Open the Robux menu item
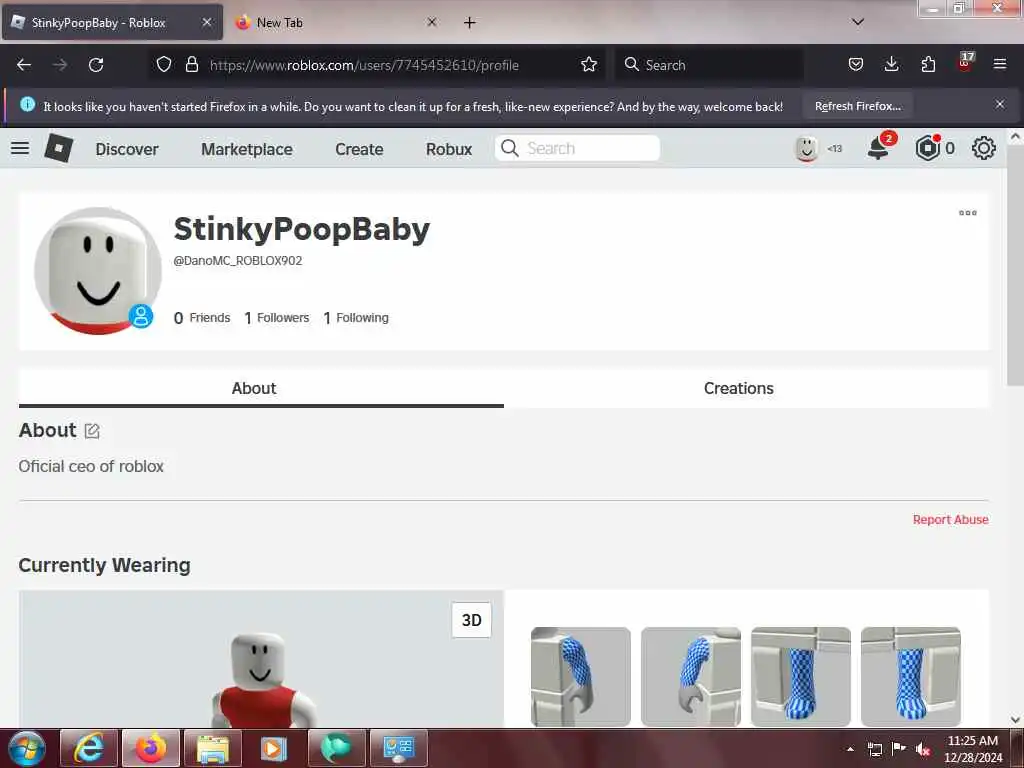The height and width of the screenshot is (768, 1024). [x=449, y=150]
